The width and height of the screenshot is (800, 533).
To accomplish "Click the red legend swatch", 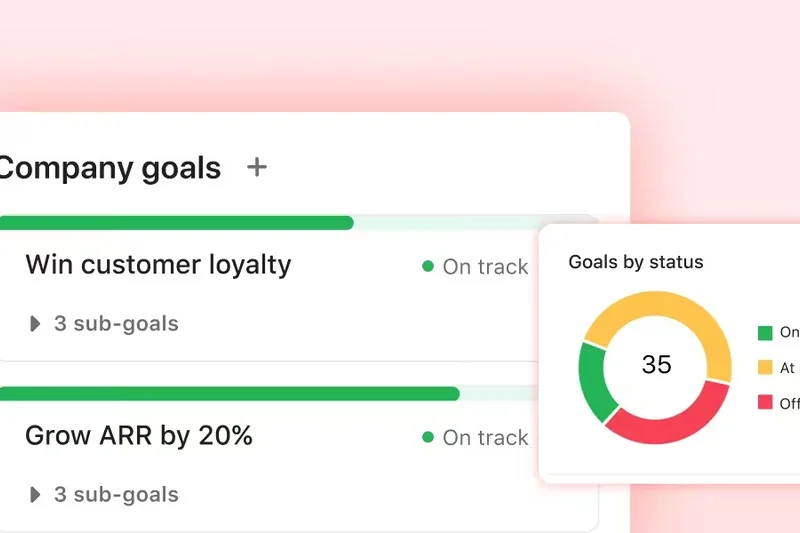I will [x=765, y=403].
